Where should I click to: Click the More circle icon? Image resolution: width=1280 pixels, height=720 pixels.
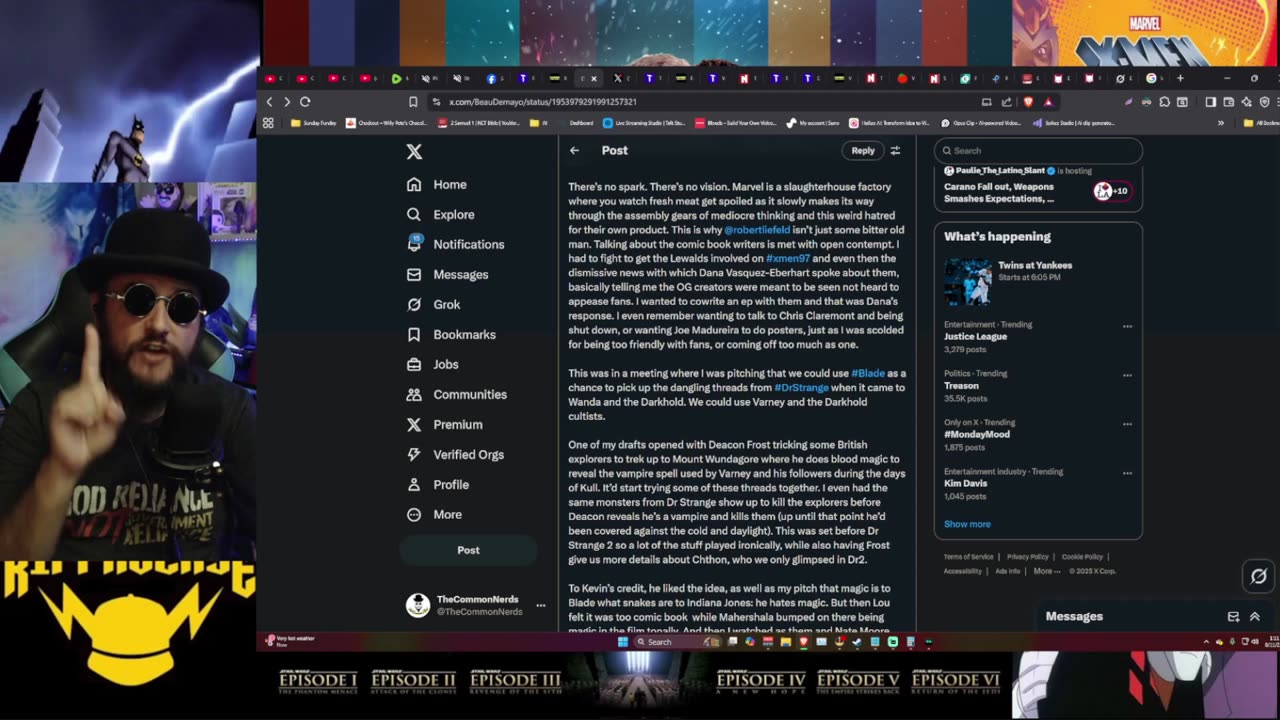[414, 514]
